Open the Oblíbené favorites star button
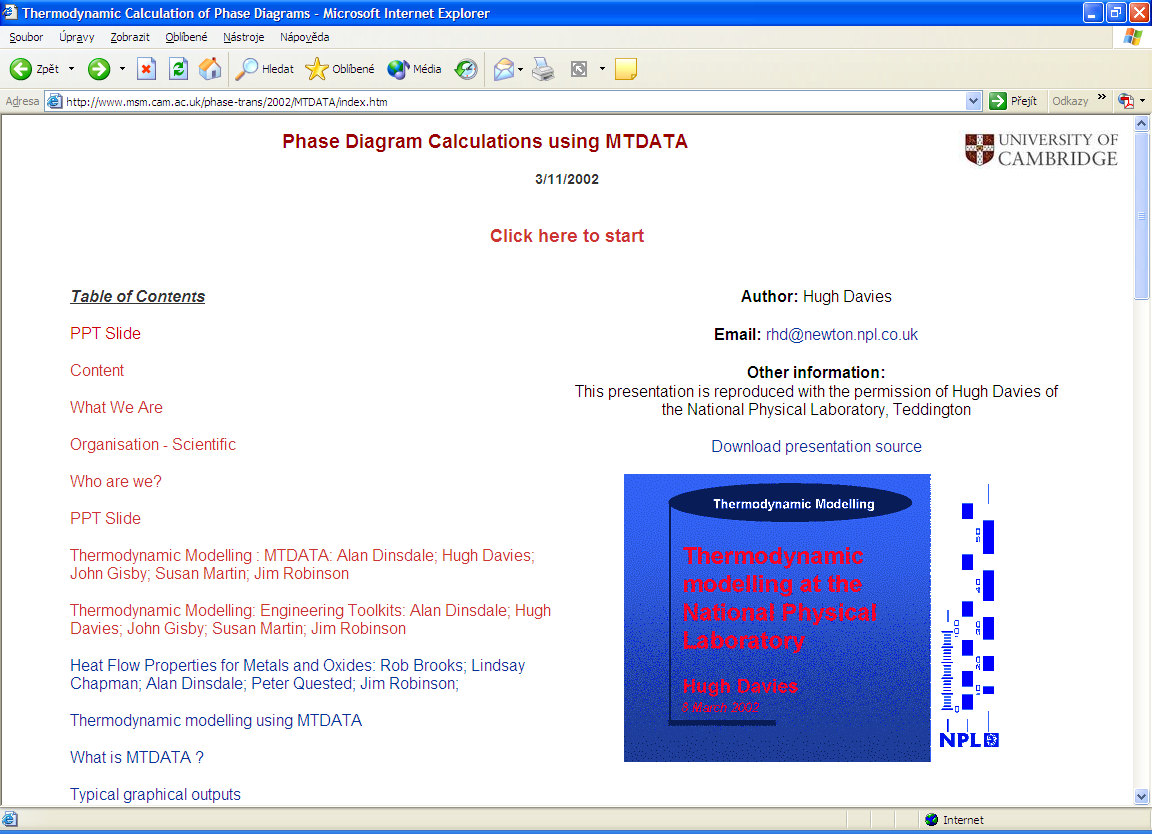Screen dimensions: 1152x834 point(340,69)
